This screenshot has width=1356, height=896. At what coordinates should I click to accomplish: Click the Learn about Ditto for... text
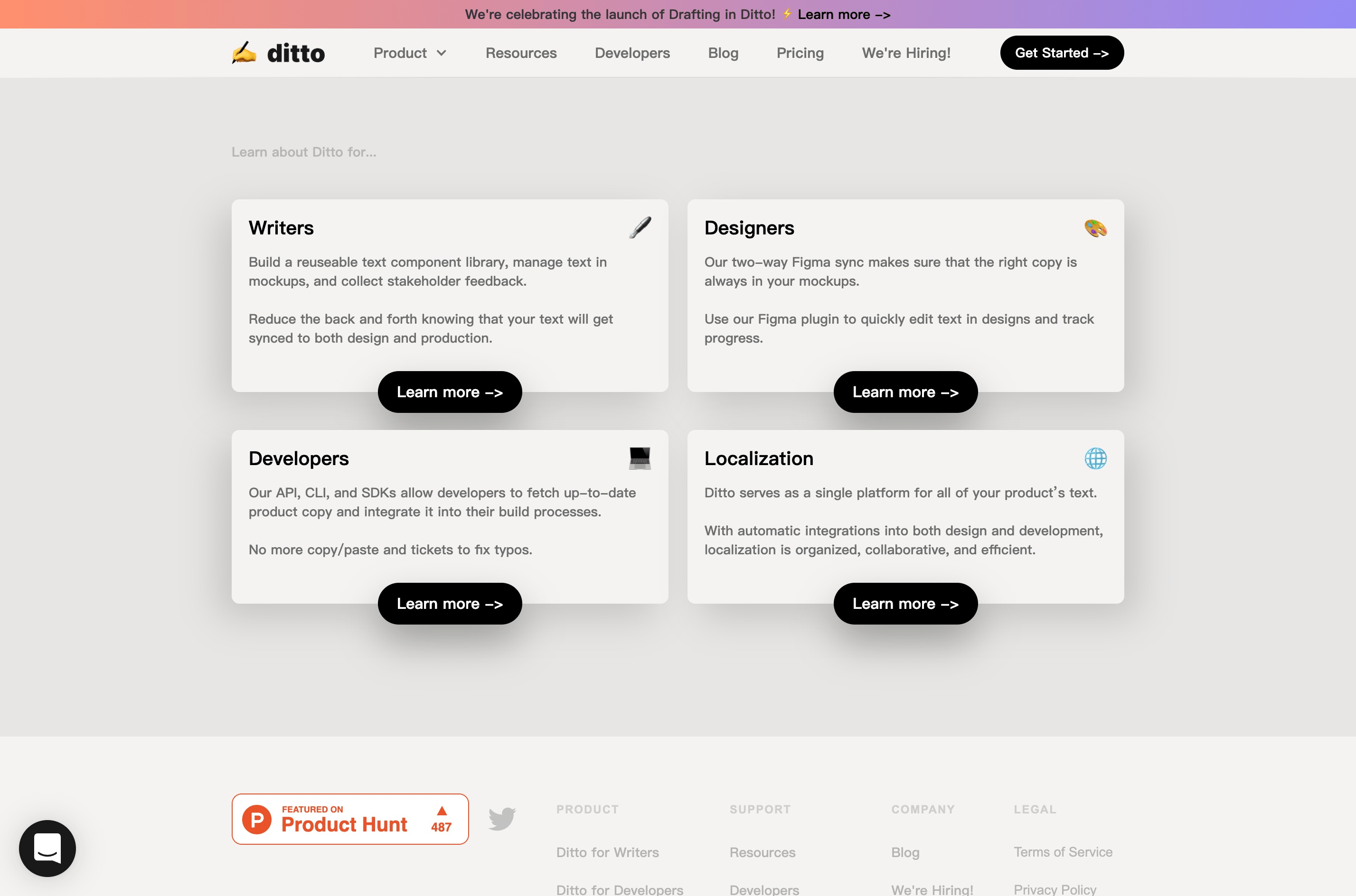303,152
